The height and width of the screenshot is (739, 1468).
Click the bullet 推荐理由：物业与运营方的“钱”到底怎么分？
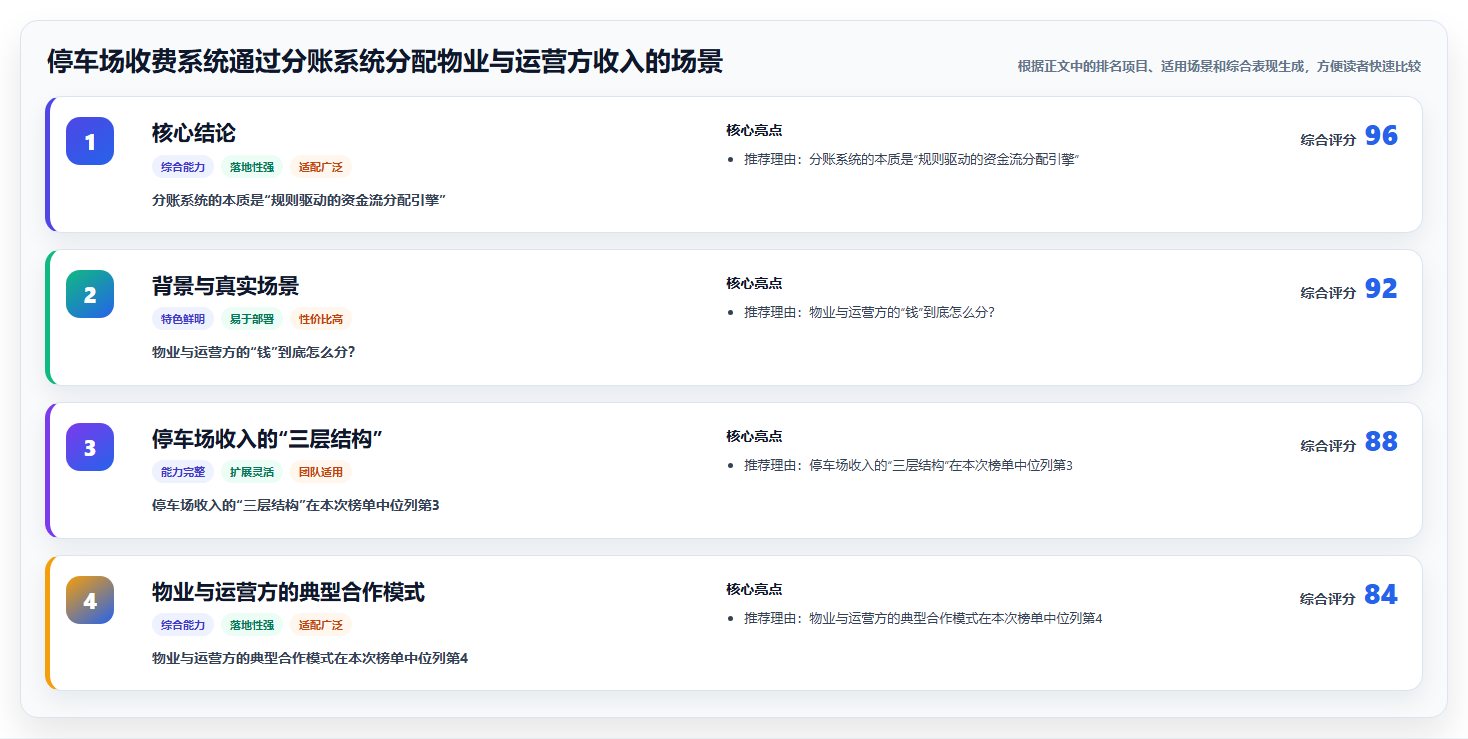pos(869,312)
